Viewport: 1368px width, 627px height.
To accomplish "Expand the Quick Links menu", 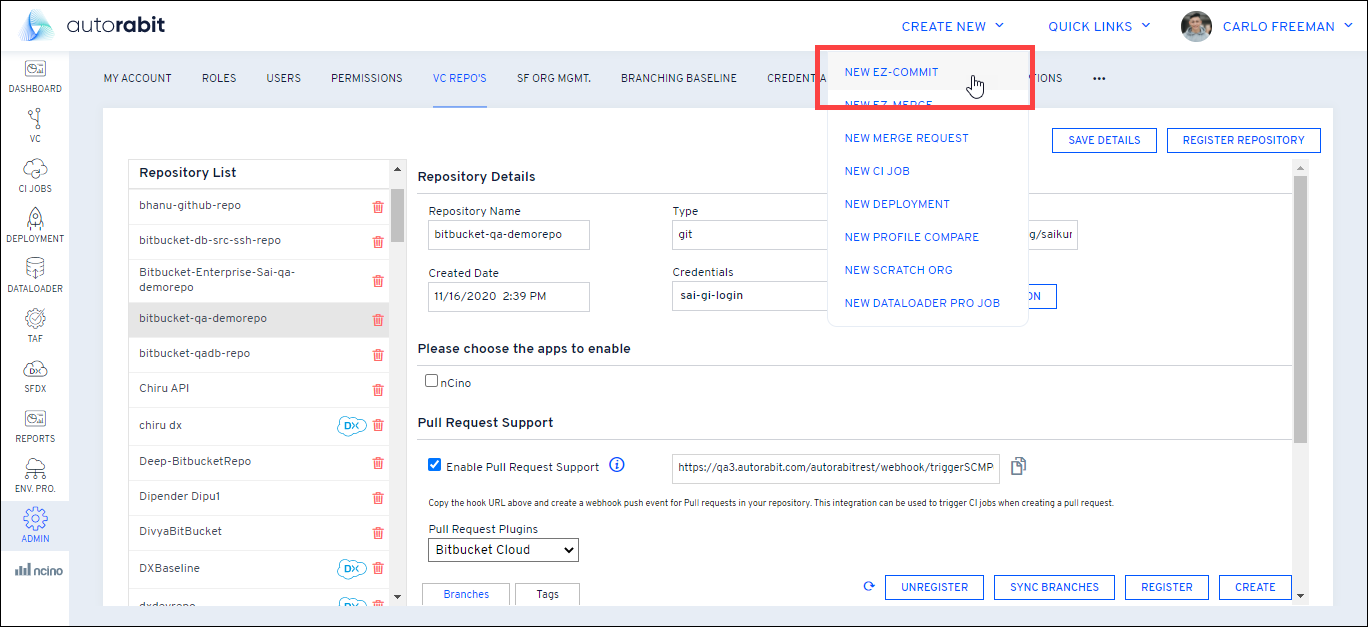I will [1099, 27].
